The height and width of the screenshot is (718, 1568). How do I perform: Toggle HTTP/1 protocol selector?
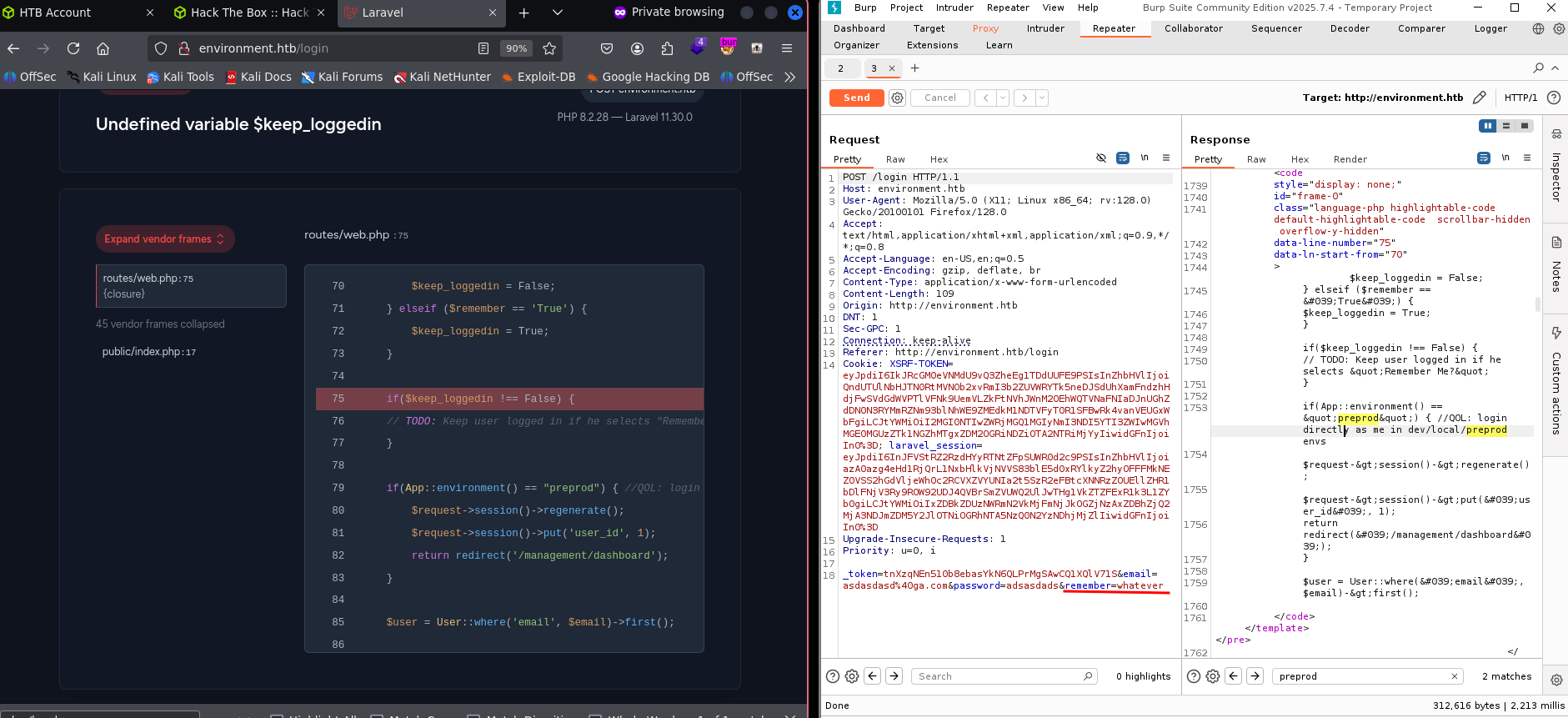[x=1520, y=98]
